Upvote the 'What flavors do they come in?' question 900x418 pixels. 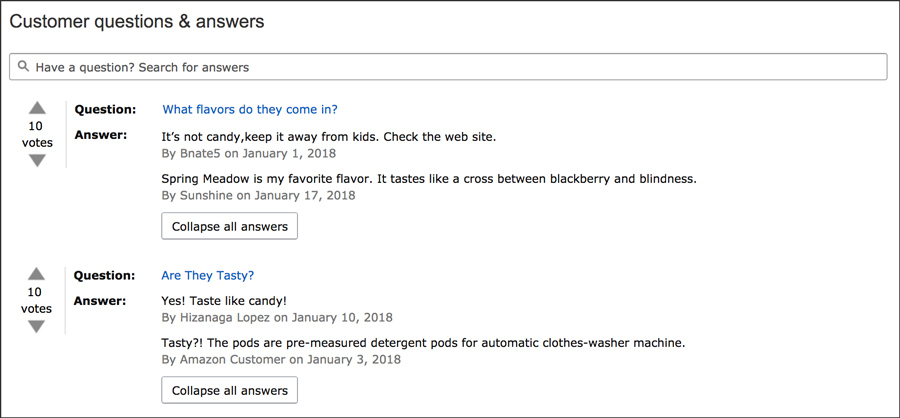click(37, 108)
